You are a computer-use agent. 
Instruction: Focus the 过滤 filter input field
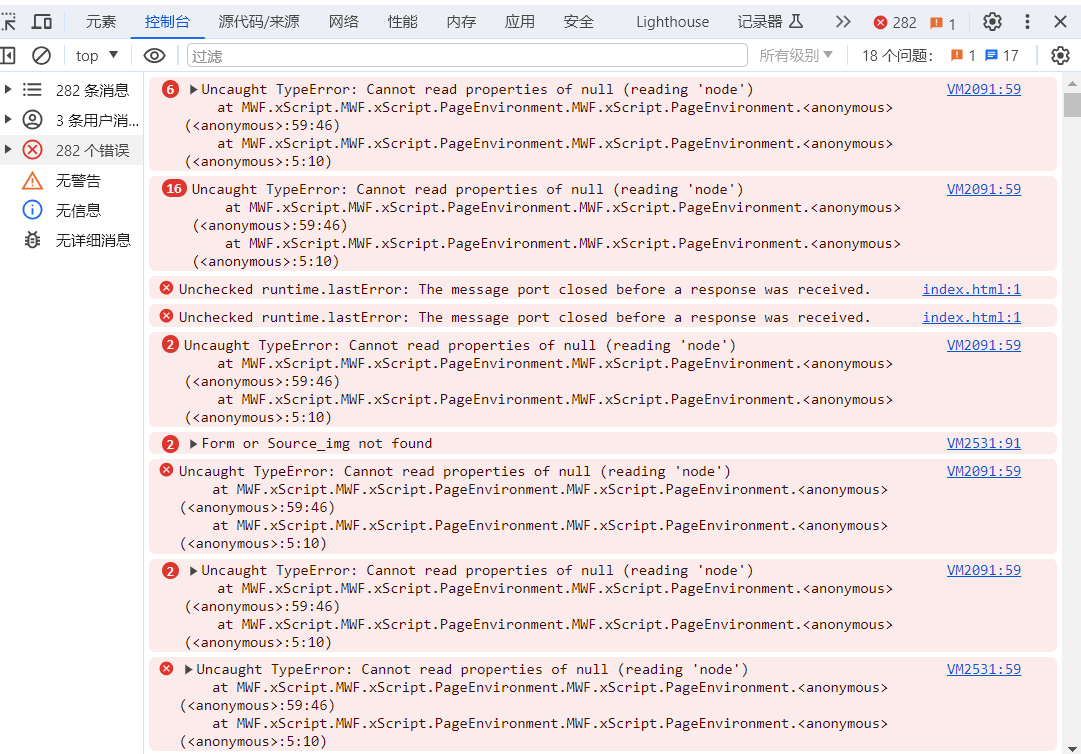point(467,56)
